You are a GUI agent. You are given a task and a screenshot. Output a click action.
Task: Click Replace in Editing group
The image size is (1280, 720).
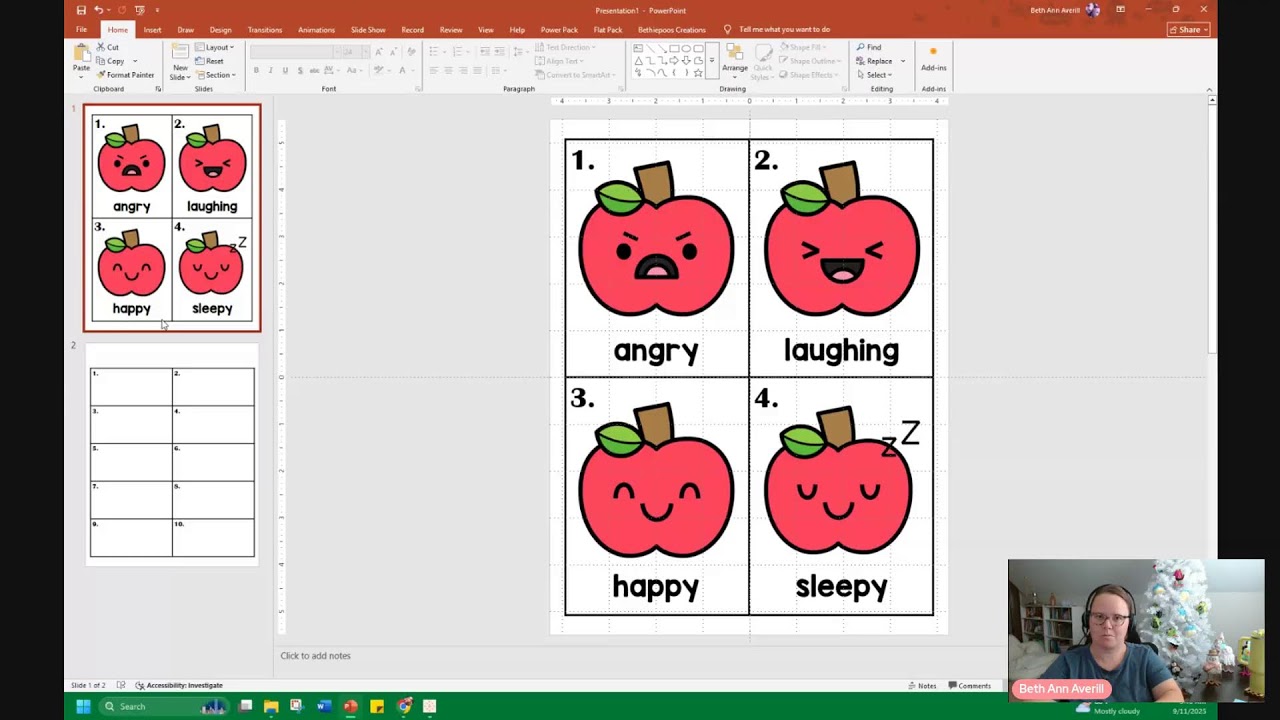[x=874, y=61]
